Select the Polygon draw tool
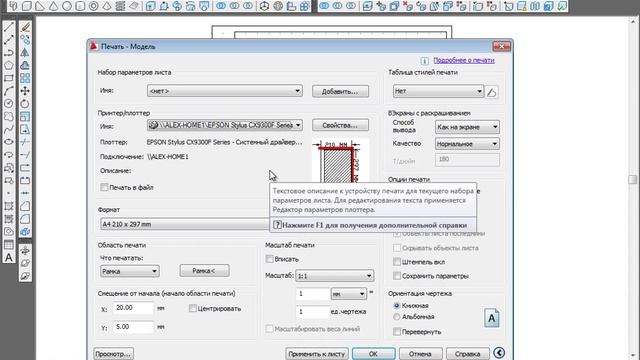This screenshot has width=640, height=360. tap(9, 65)
